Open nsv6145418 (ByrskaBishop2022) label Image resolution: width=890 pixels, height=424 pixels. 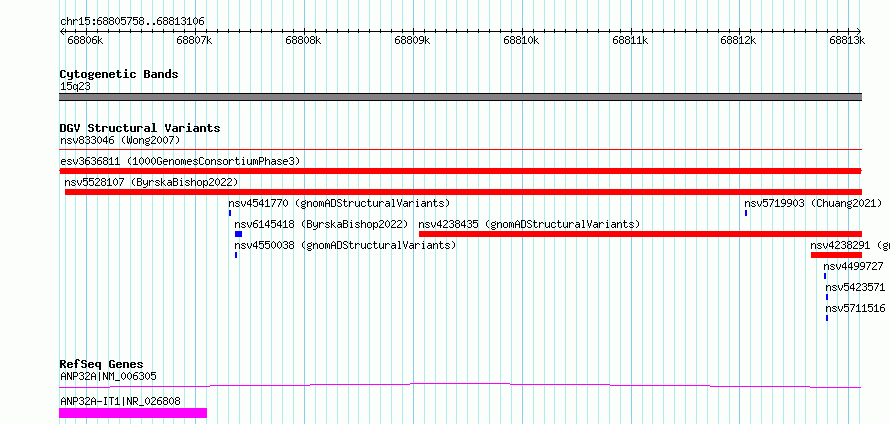[x=321, y=224]
